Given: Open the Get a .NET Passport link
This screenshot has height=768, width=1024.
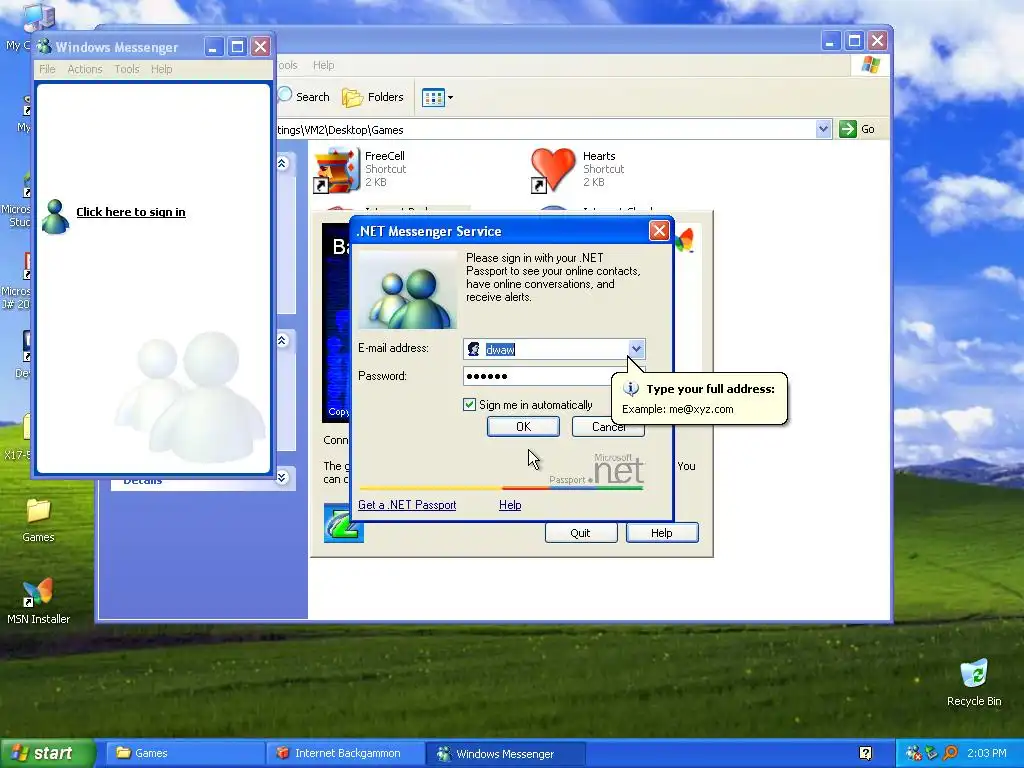Looking at the screenshot, I should pyautogui.click(x=407, y=505).
